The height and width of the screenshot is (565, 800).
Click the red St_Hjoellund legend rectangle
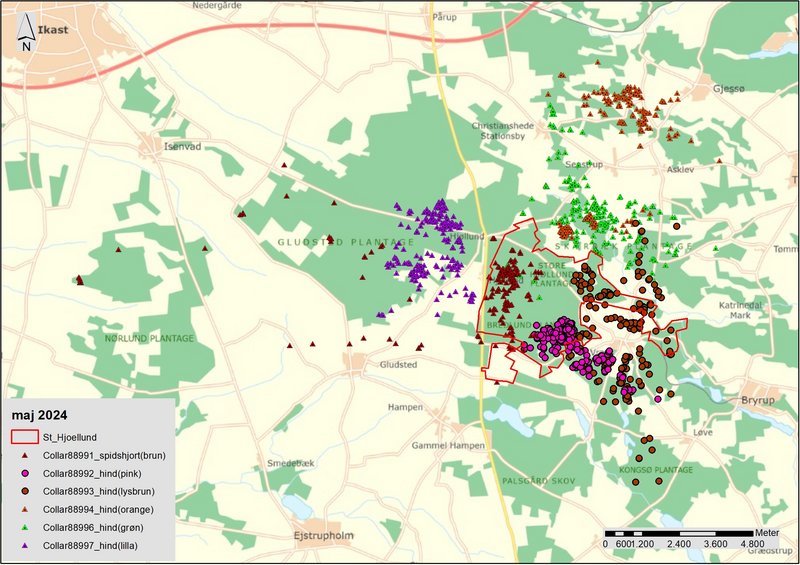[24, 436]
